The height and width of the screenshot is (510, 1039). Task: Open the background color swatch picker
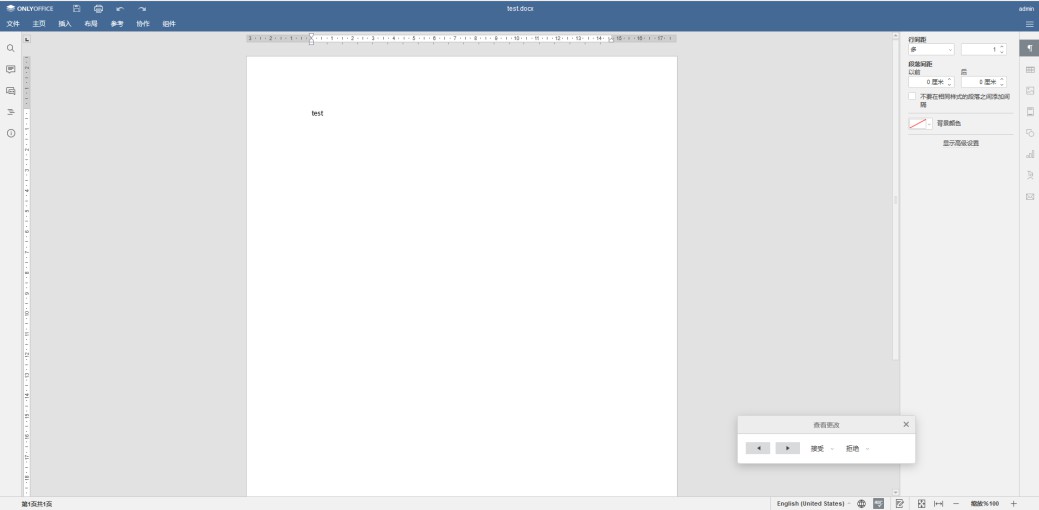(x=920, y=123)
